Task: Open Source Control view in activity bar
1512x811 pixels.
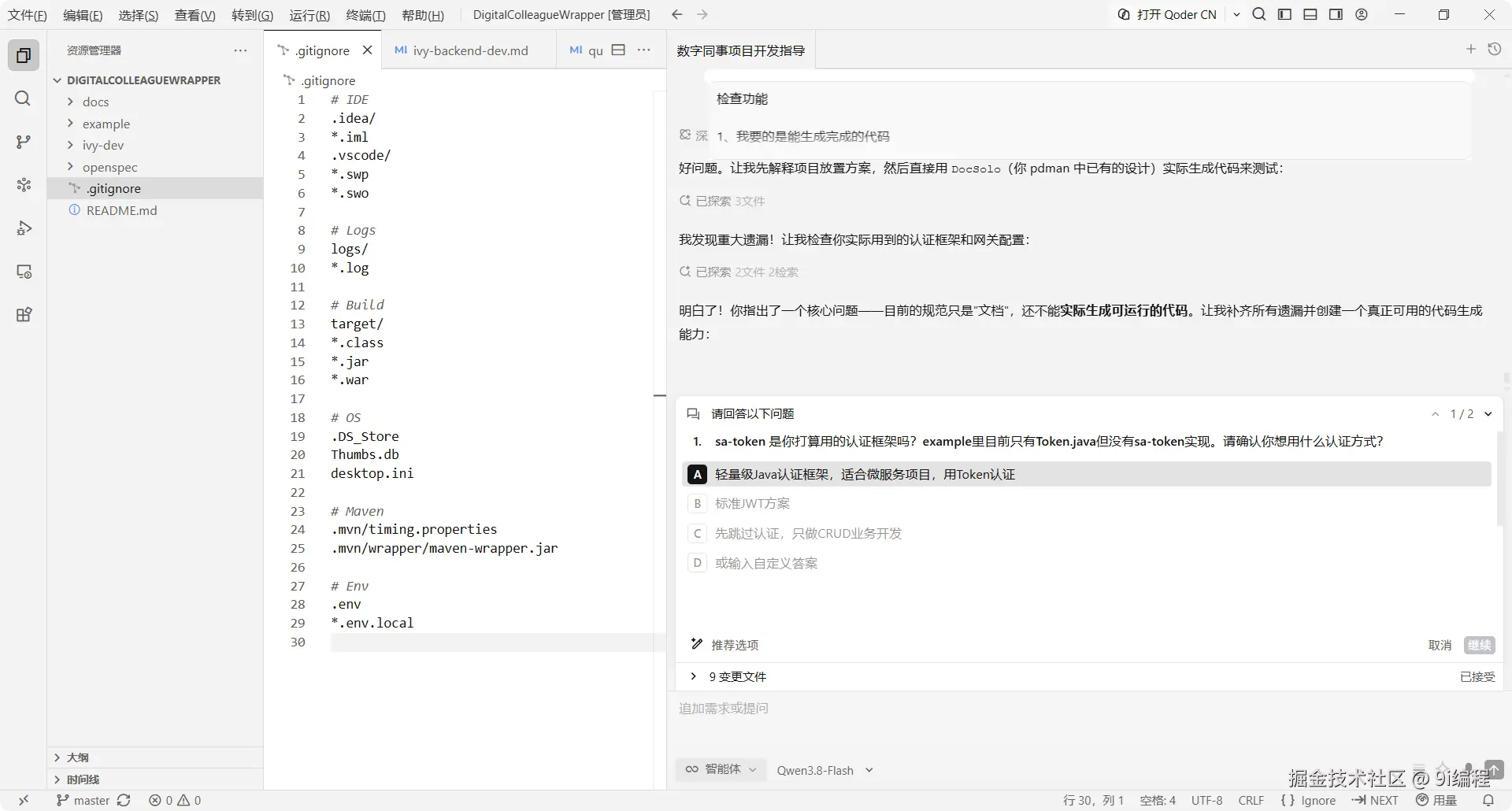Action: pos(24,142)
